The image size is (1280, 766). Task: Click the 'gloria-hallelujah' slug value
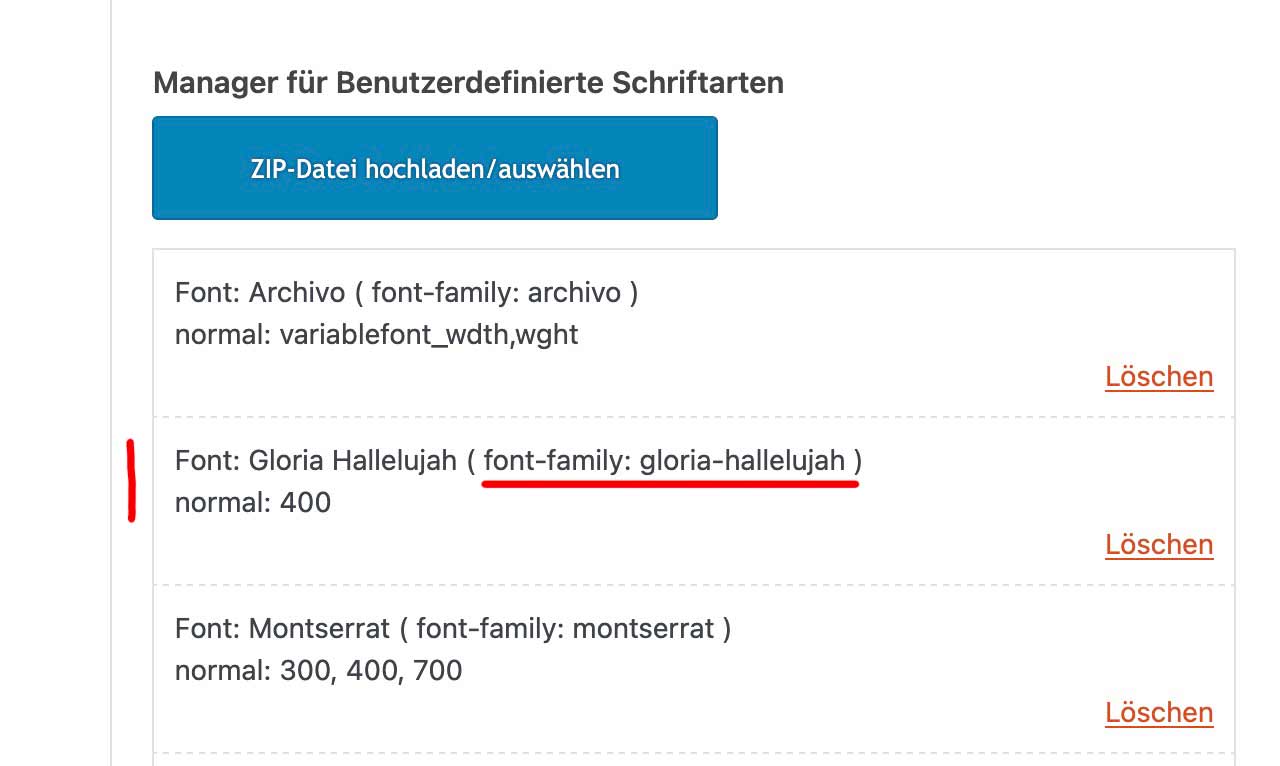point(743,461)
